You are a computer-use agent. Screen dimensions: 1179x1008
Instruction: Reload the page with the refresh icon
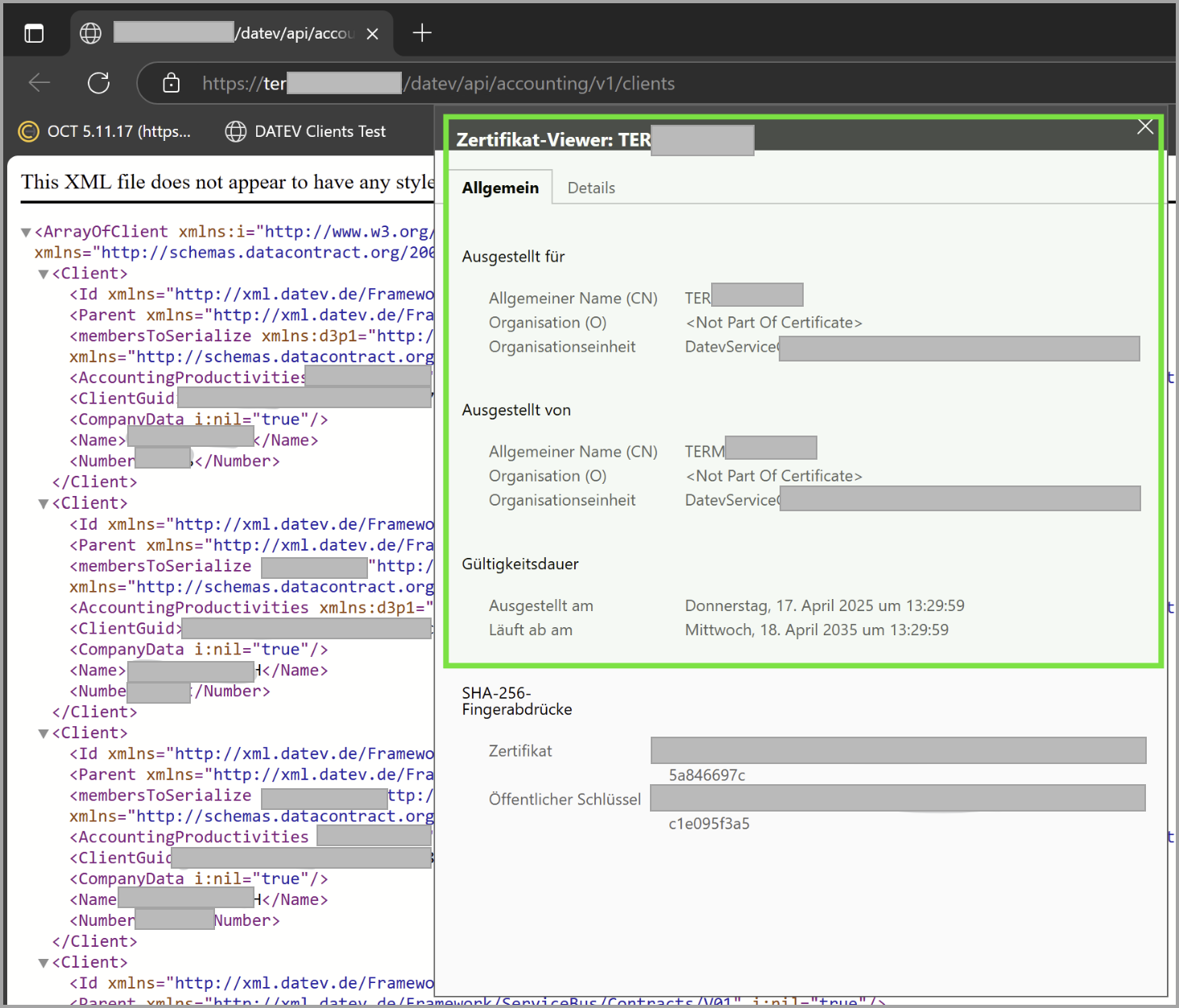coord(98,83)
